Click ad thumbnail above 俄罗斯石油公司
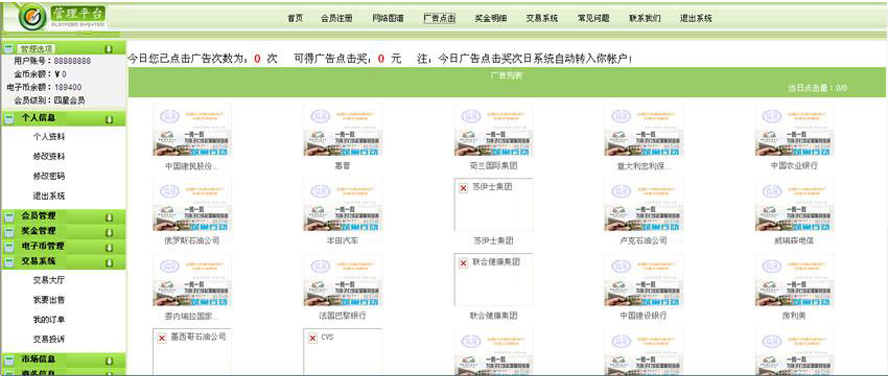Viewport: 888px width, 376px height. pos(192,204)
